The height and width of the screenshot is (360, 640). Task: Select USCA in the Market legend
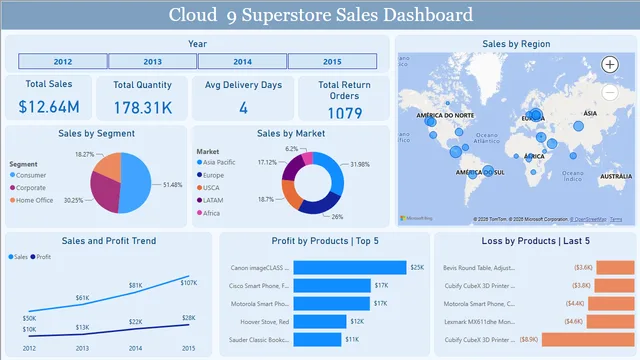click(x=208, y=188)
